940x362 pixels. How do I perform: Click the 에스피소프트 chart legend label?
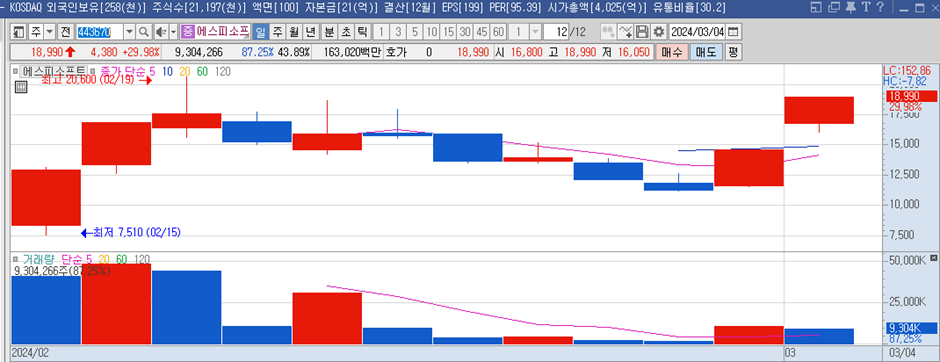pyautogui.click(x=54, y=71)
